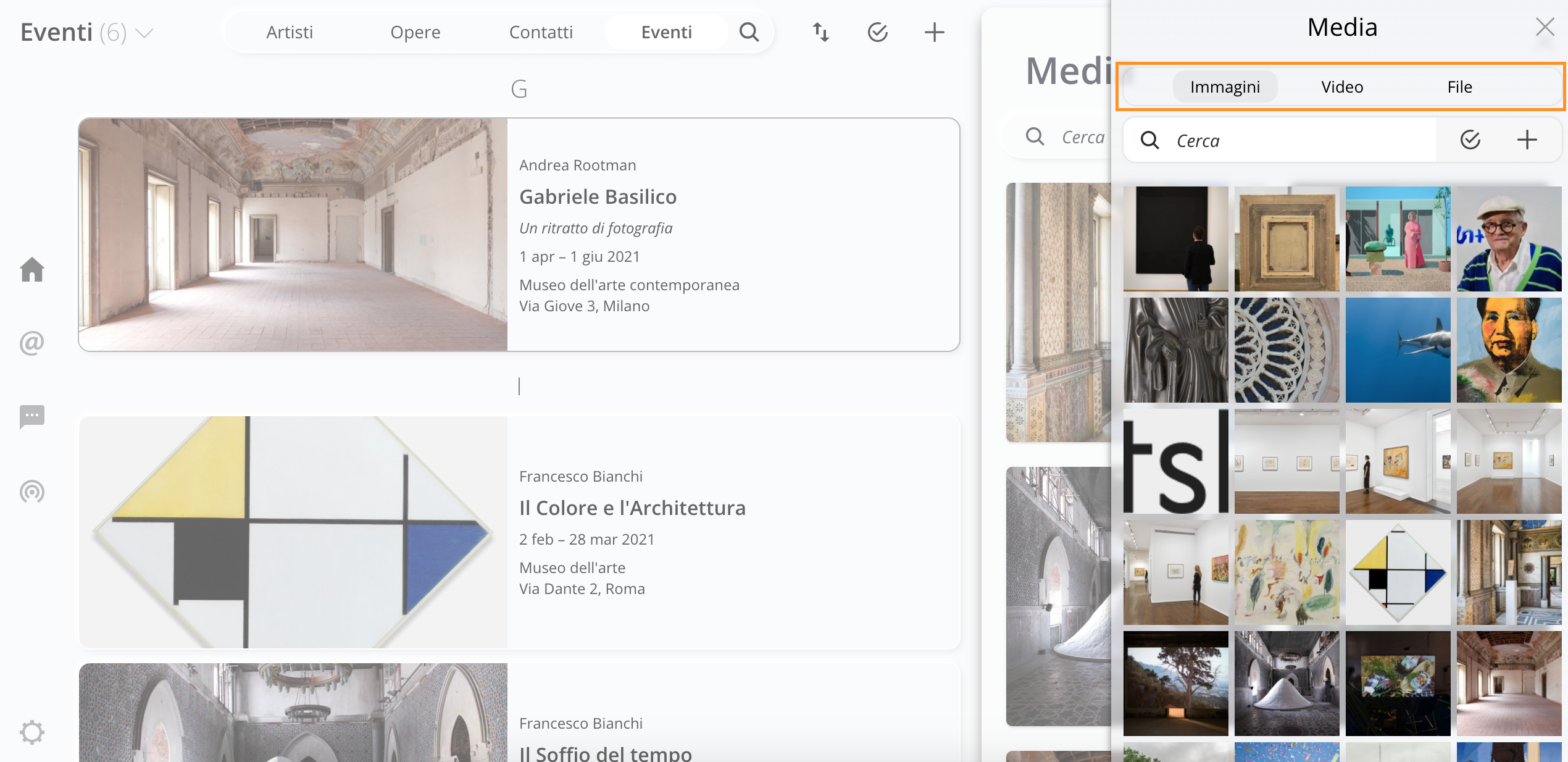The height and width of the screenshot is (762, 1568).
Task: Expand the Eventi title dropdown chevron
Action: pos(144,33)
